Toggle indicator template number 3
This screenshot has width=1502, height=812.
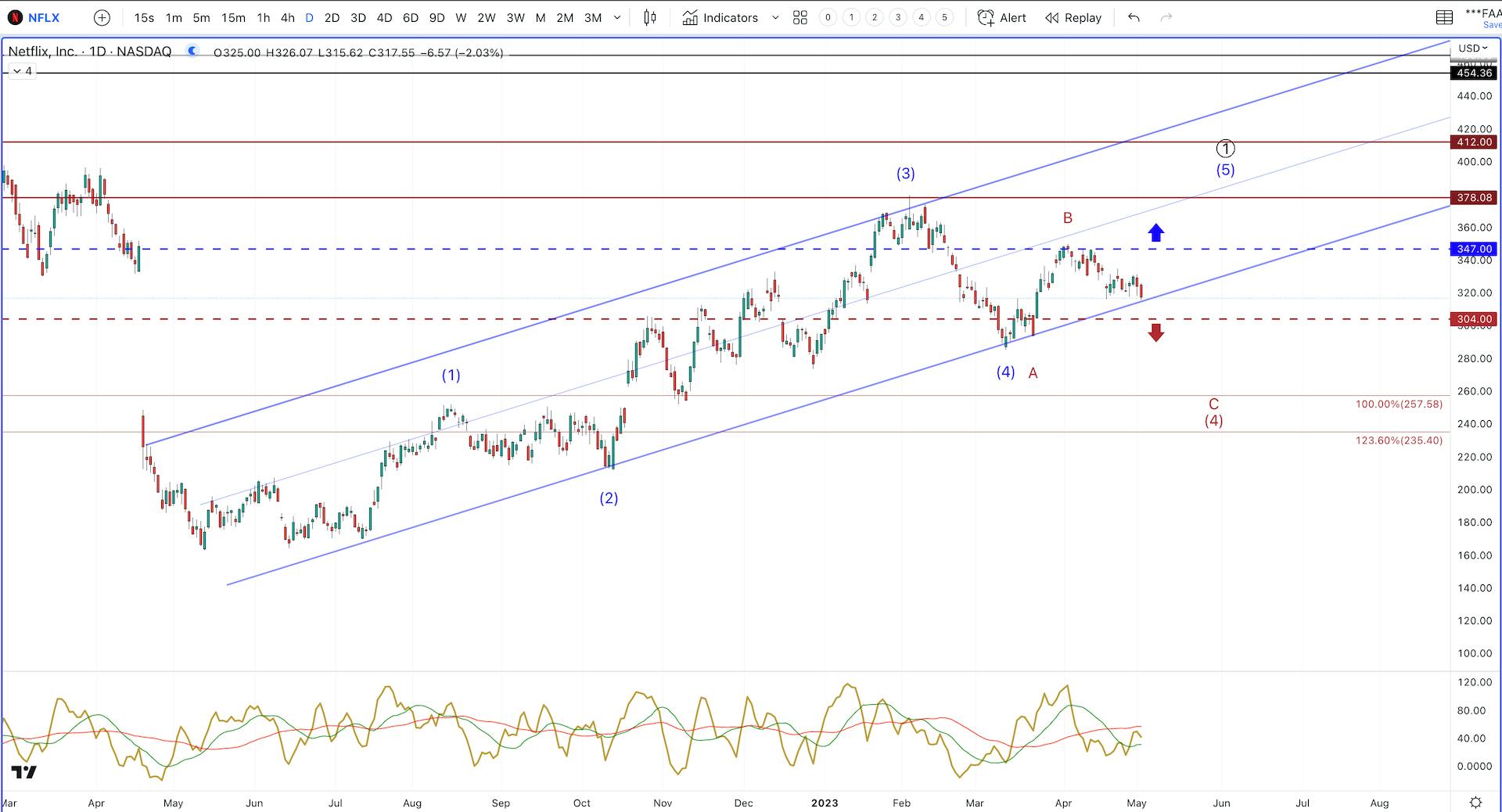click(x=898, y=17)
